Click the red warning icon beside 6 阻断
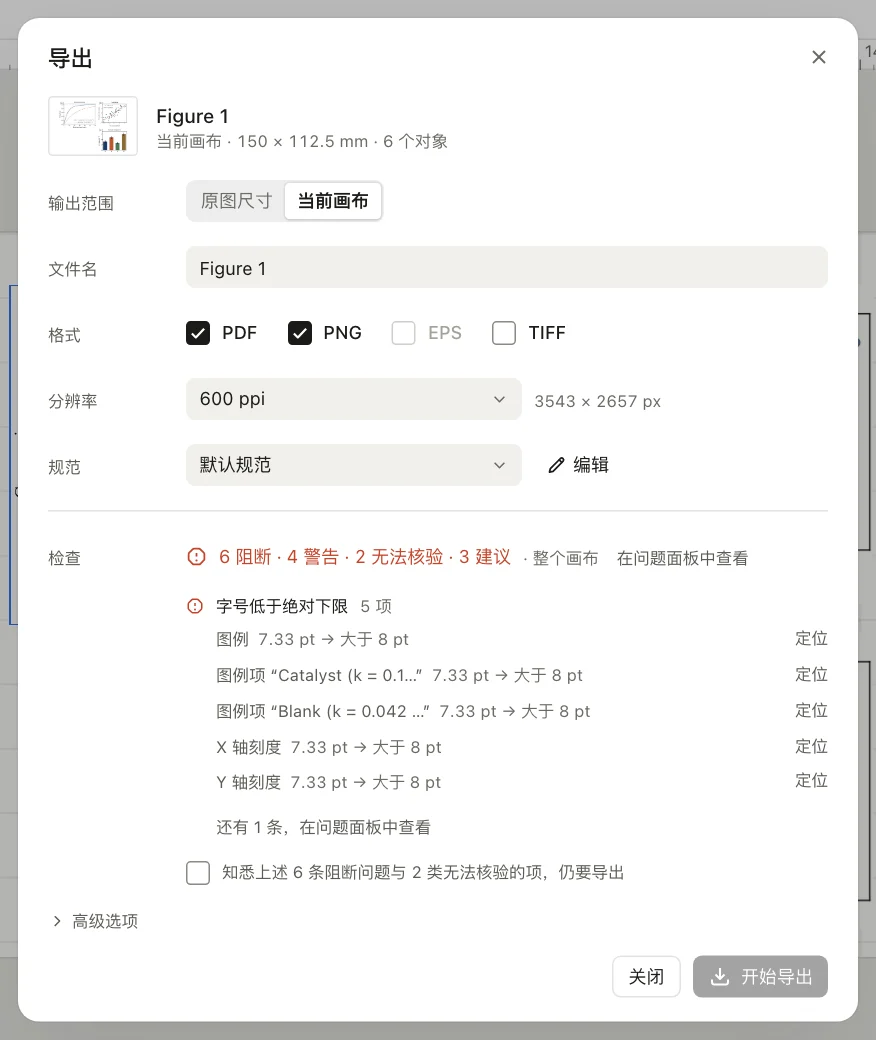The image size is (876, 1040). click(196, 556)
